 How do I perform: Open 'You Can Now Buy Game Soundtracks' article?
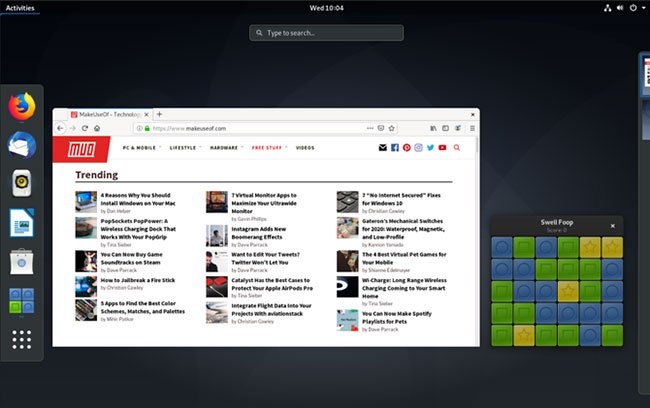[132, 258]
